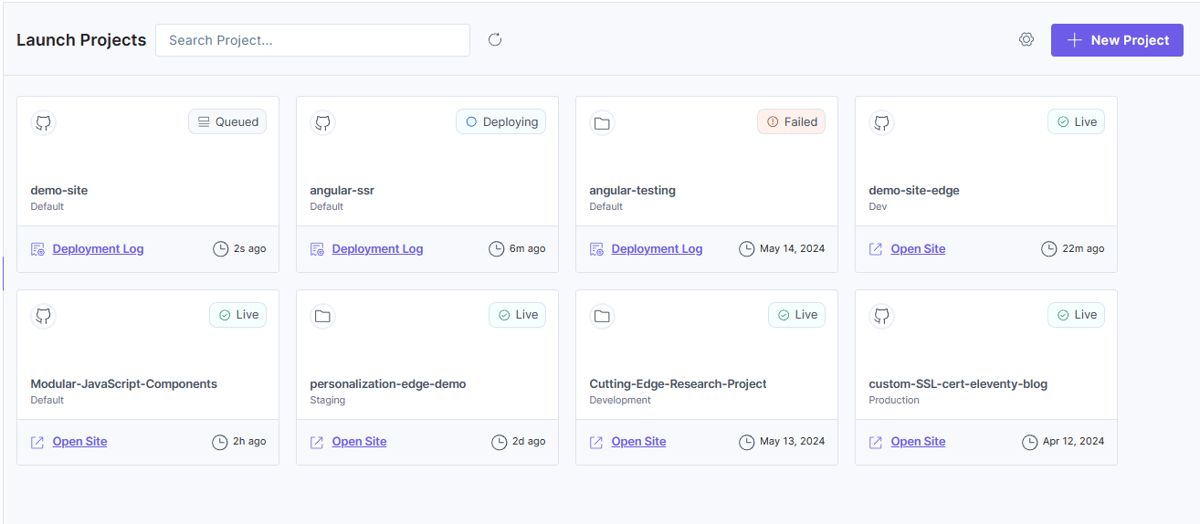1200x524 pixels.
Task: Select the demo-site project name
Action: (59, 190)
